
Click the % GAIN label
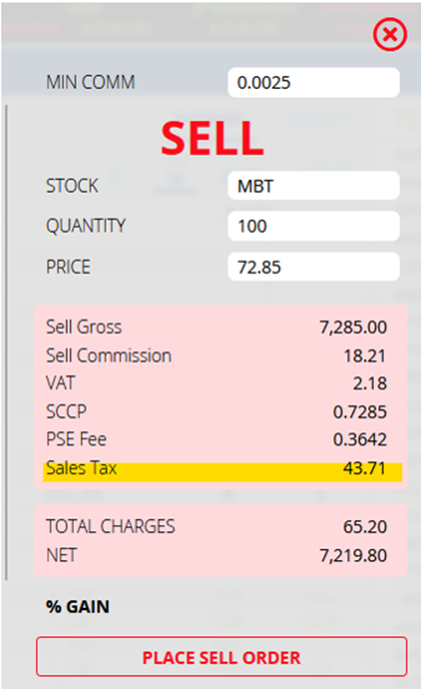[x=78, y=607]
